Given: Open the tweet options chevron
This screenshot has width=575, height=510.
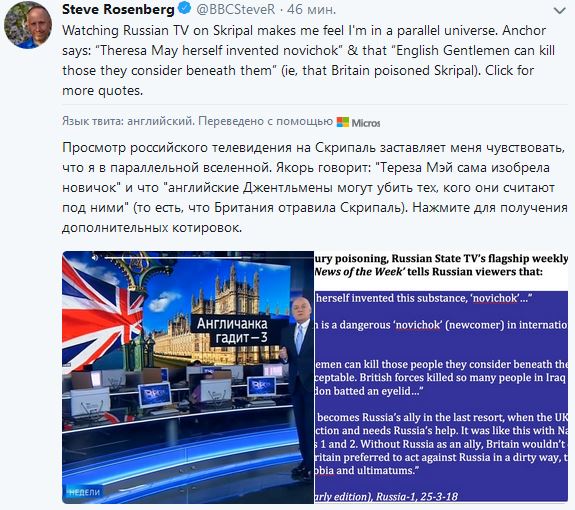Looking at the screenshot, I should (559, 11).
